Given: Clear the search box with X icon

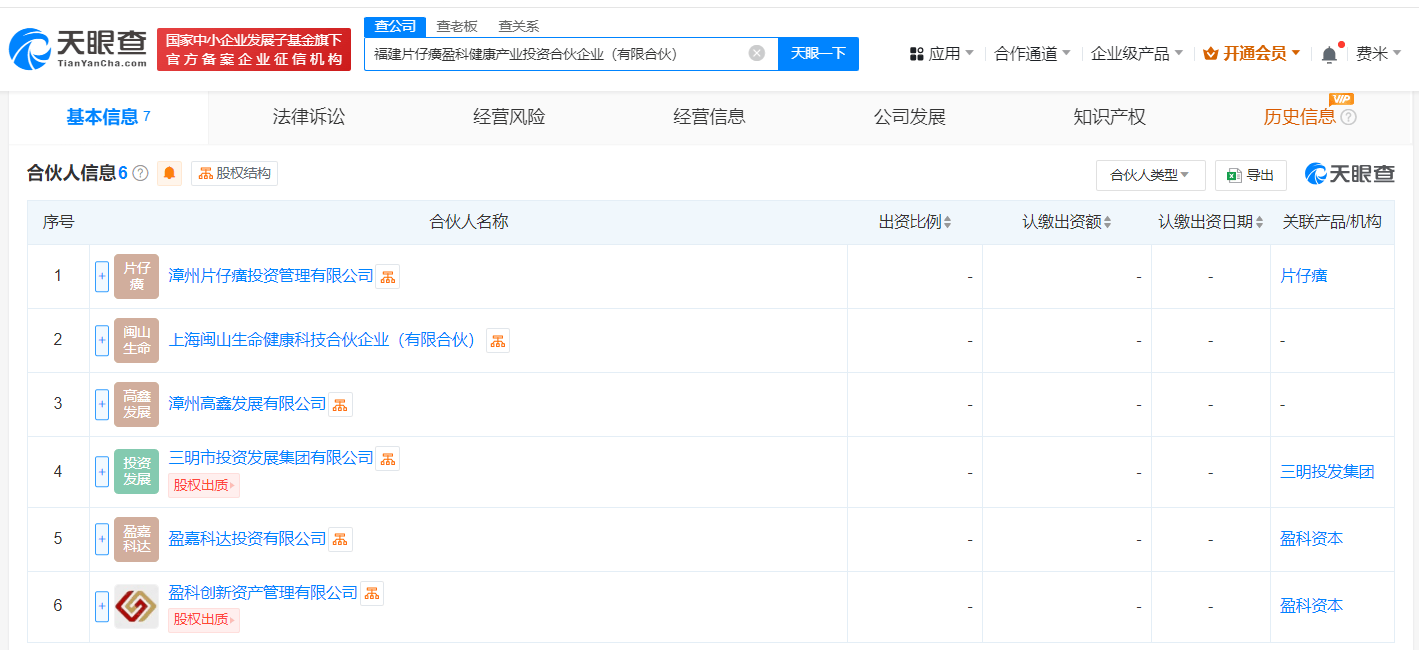Looking at the screenshot, I should click(757, 53).
